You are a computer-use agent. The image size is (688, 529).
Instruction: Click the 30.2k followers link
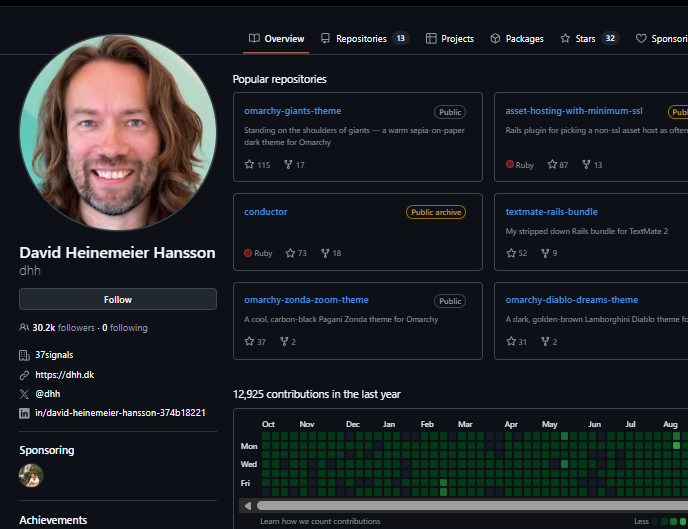click(x=63, y=328)
